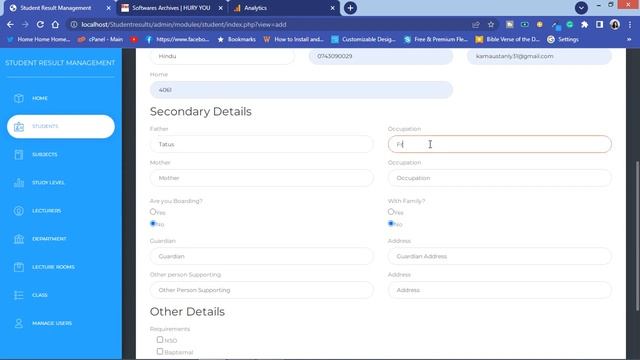The width and height of the screenshot is (640, 360).
Task: Open the Lecturers sidebar item
Action: [x=47, y=211]
